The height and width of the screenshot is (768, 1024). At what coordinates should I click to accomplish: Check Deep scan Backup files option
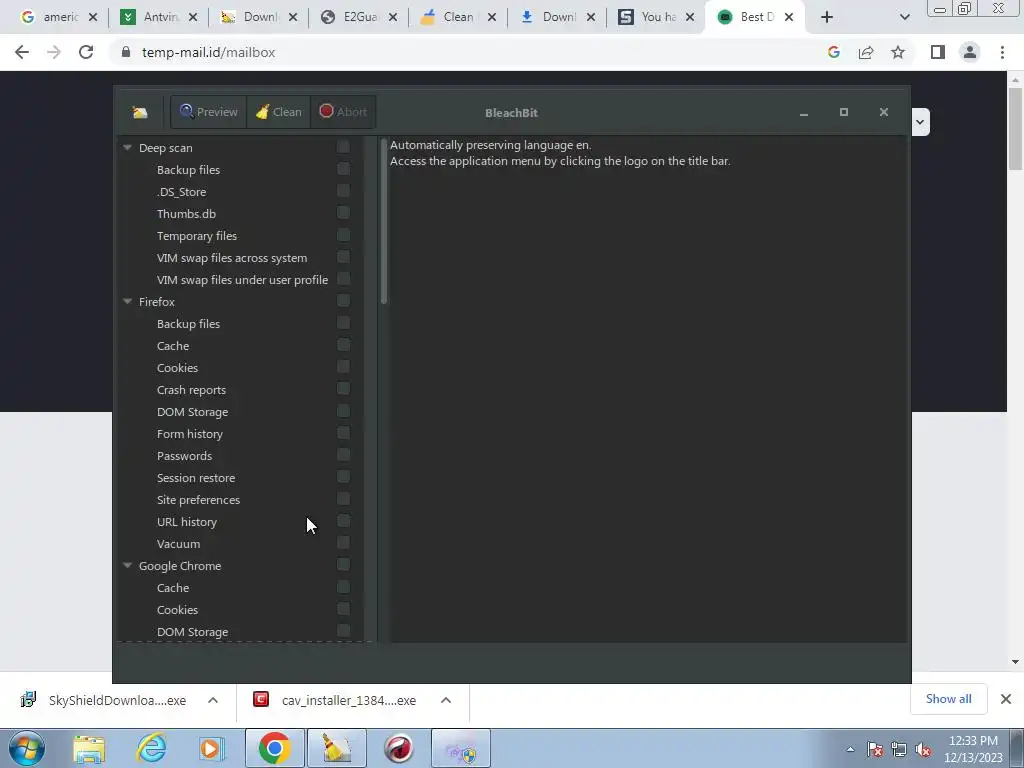click(343, 169)
